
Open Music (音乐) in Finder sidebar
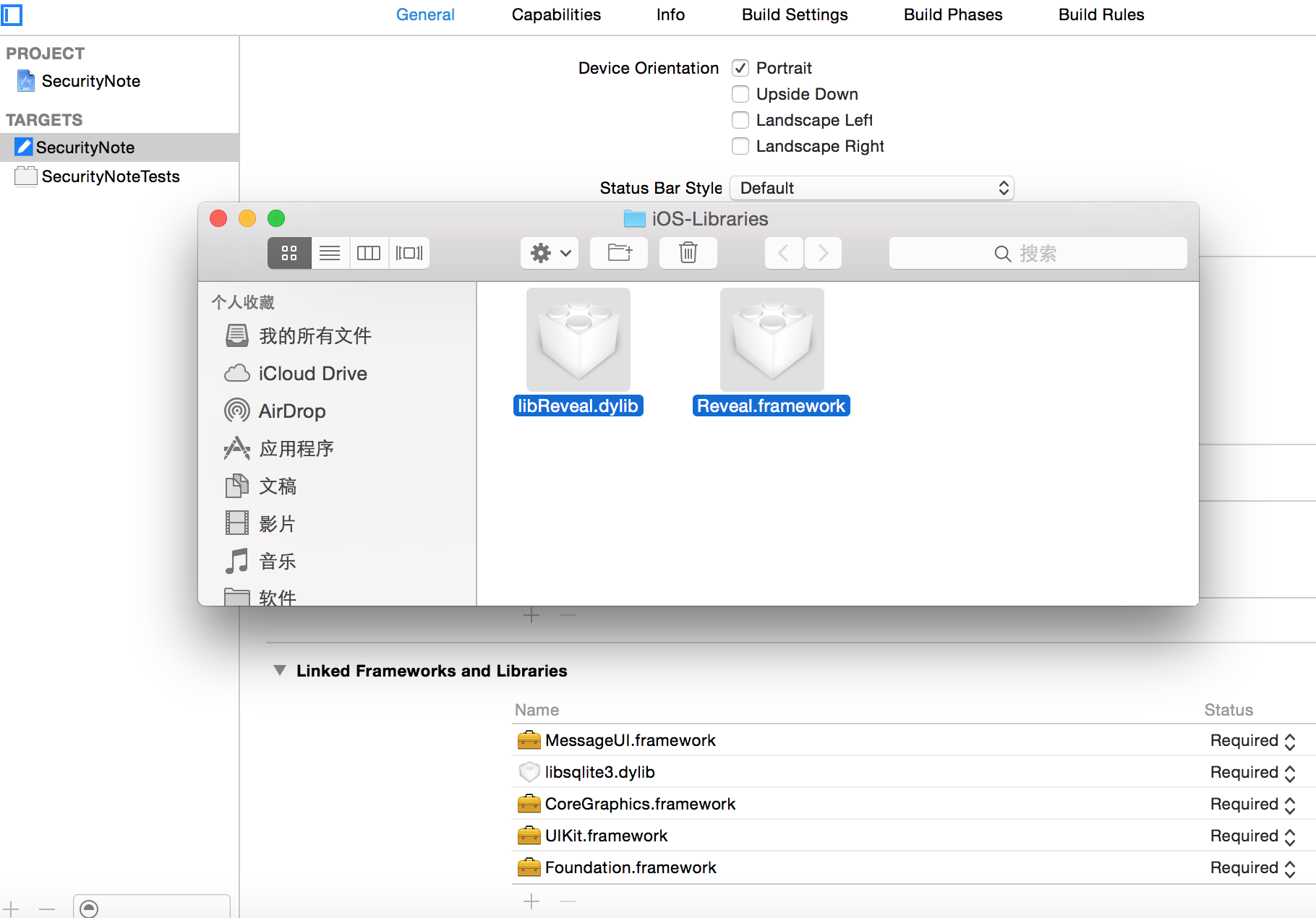(260, 561)
